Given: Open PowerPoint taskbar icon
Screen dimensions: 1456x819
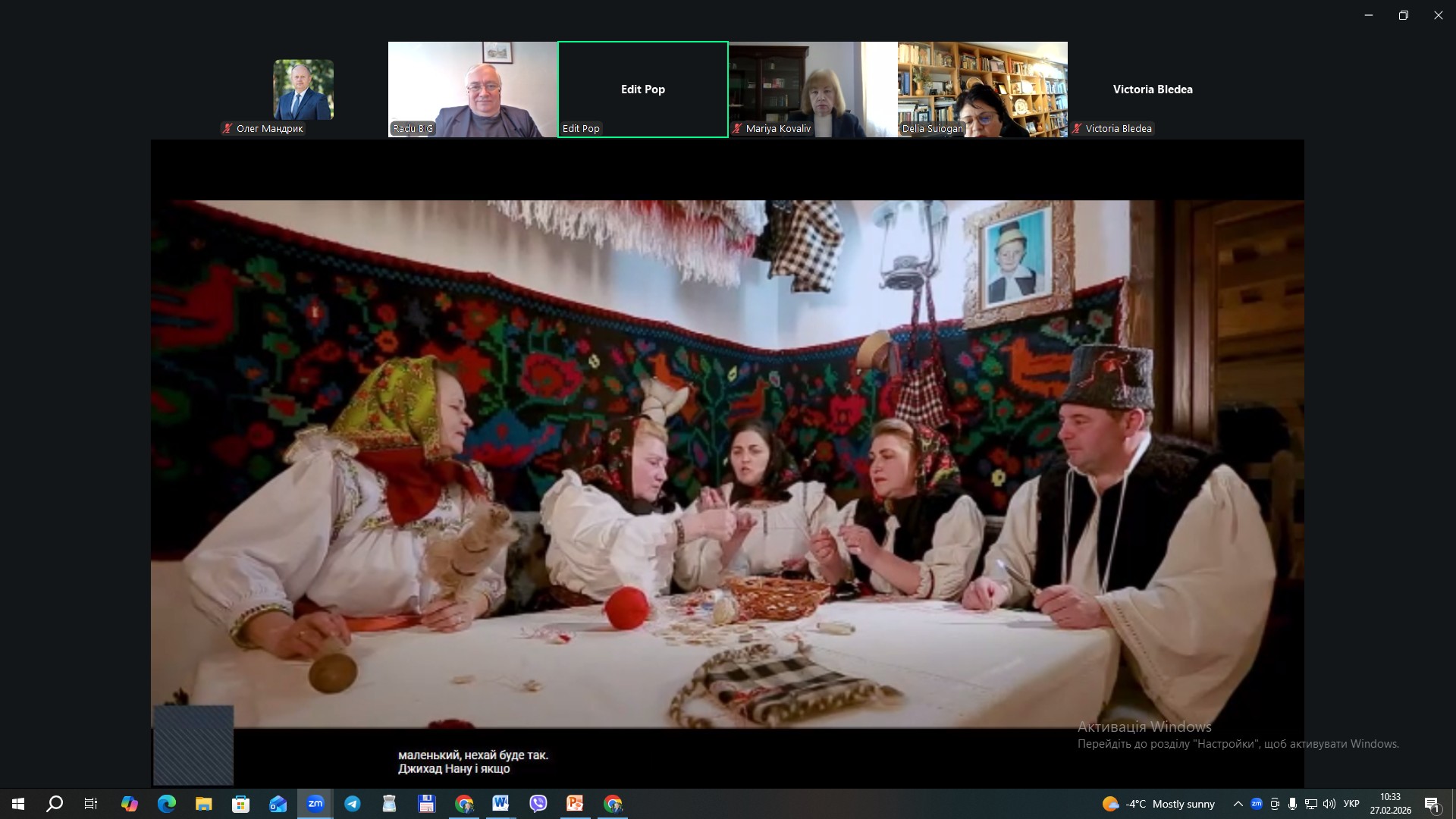Looking at the screenshot, I should click(x=575, y=804).
